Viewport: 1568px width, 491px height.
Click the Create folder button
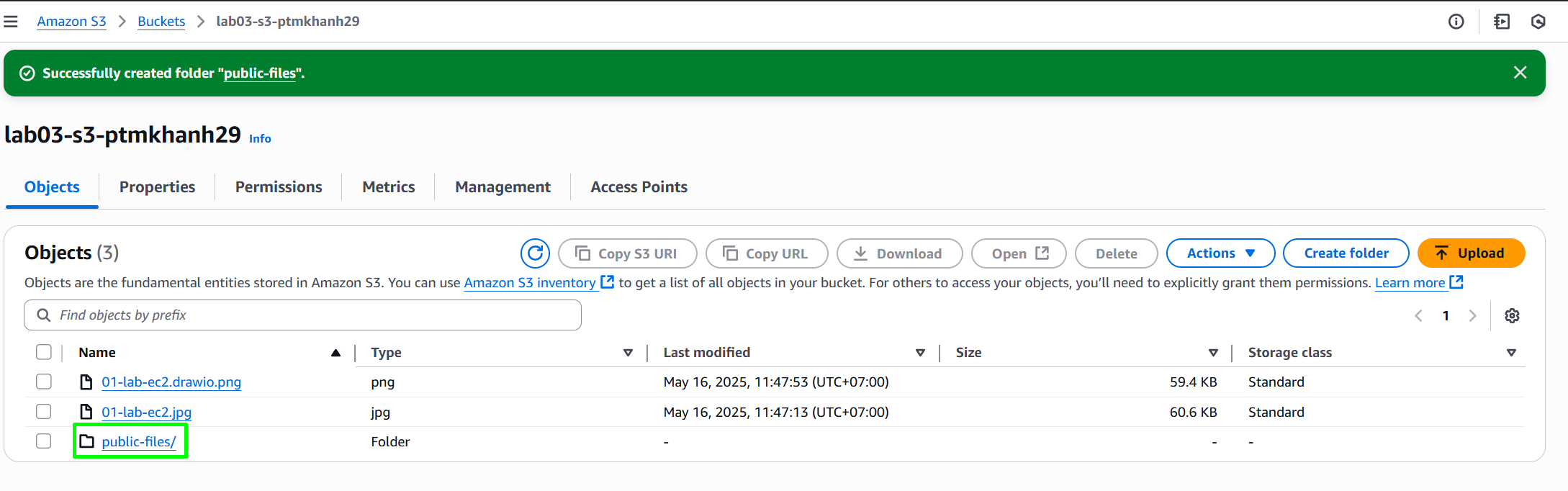[x=1346, y=253]
